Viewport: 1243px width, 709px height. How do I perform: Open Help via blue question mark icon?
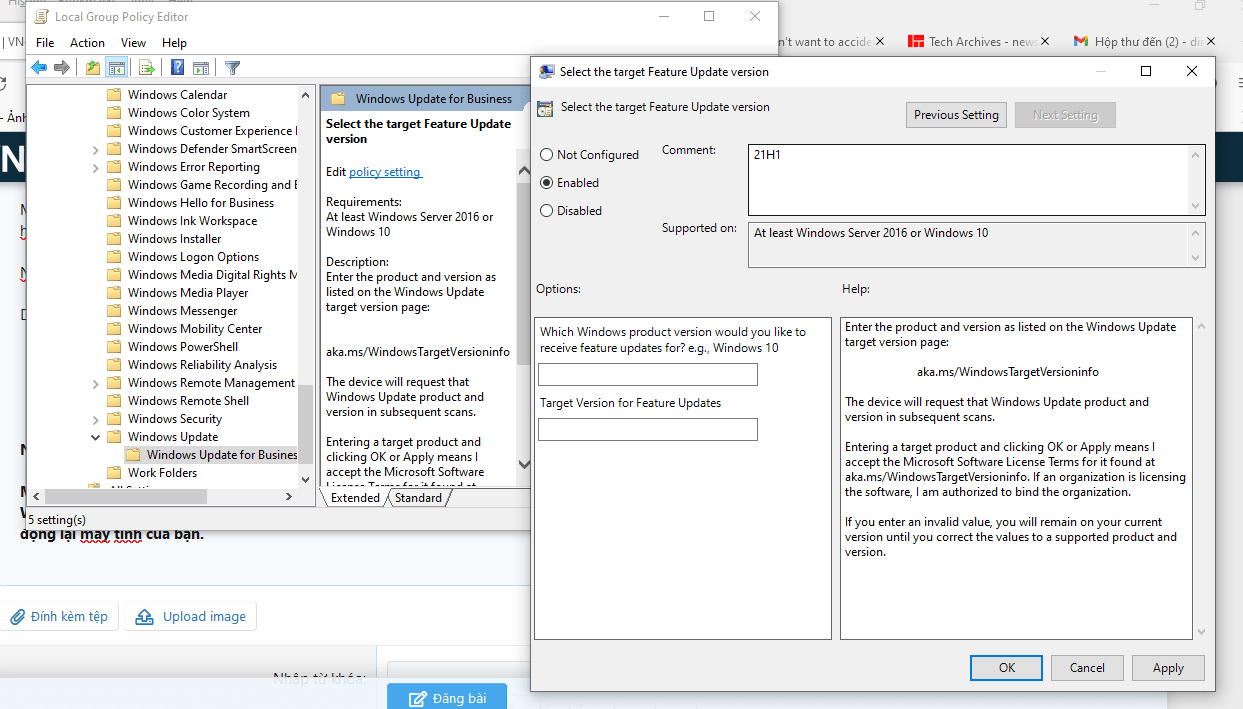177,68
